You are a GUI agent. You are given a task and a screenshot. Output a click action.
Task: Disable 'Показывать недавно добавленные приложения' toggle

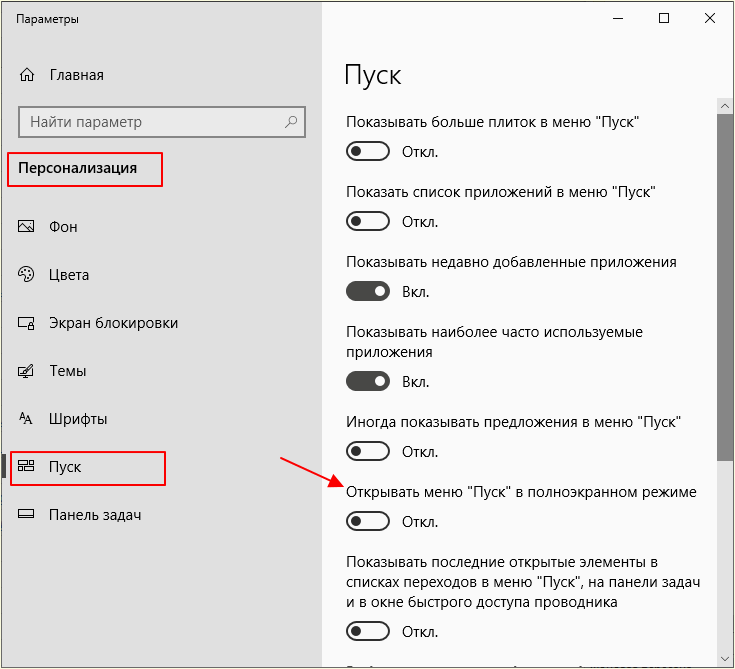[368, 292]
